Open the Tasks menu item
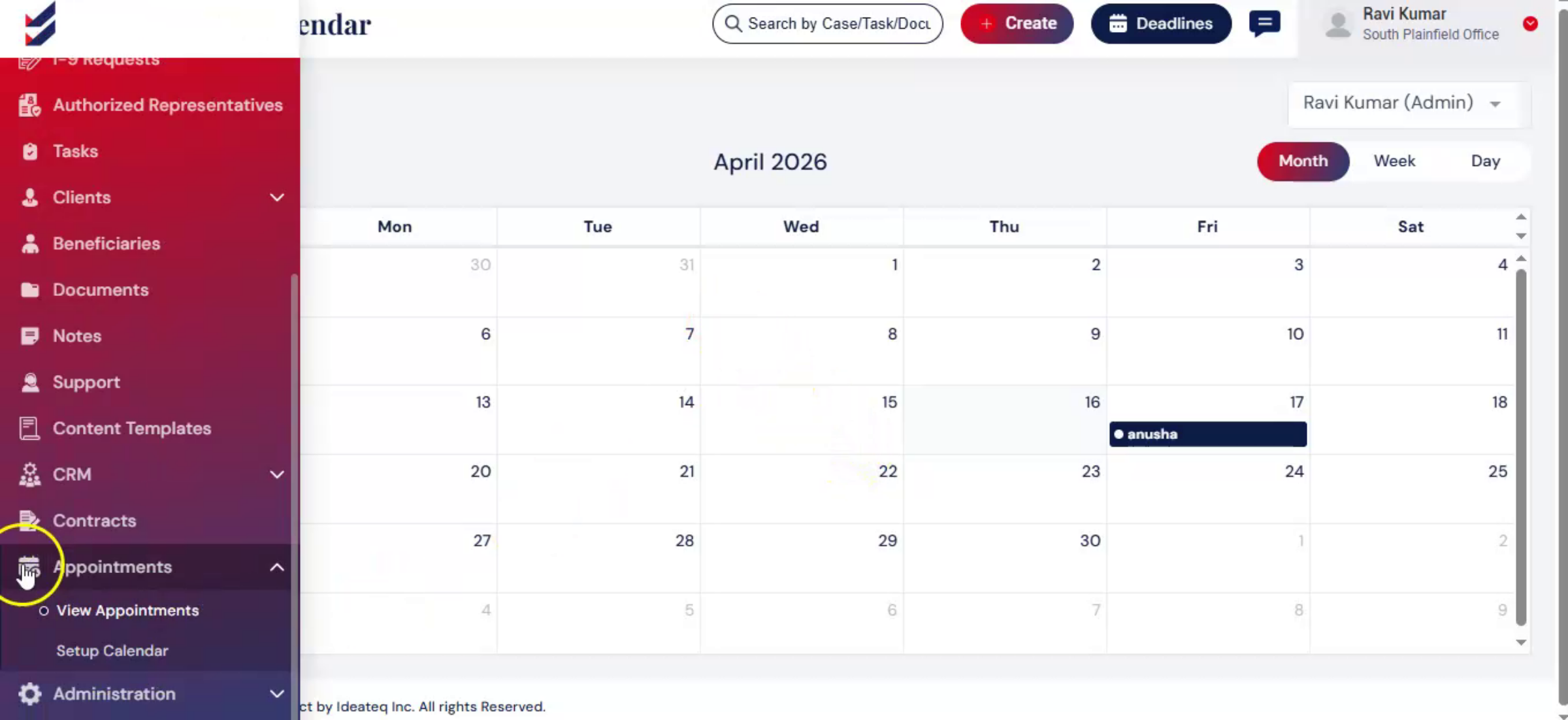Viewport: 1568px width, 720px height. [75, 152]
